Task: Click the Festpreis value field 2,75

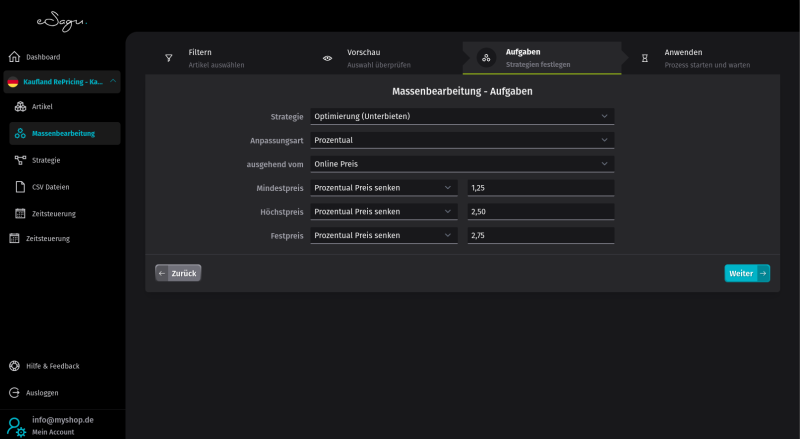Action: (x=541, y=235)
